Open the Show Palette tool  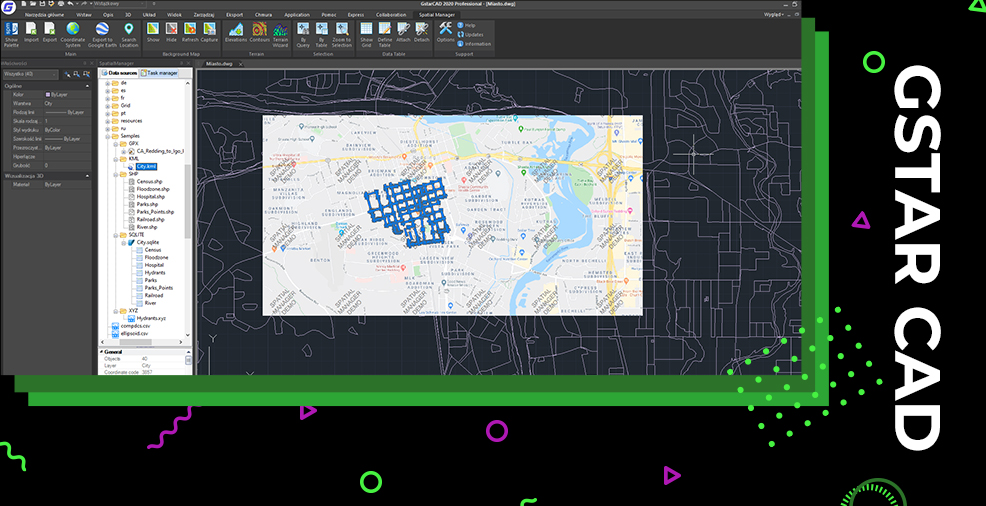[x=11, y=35]
